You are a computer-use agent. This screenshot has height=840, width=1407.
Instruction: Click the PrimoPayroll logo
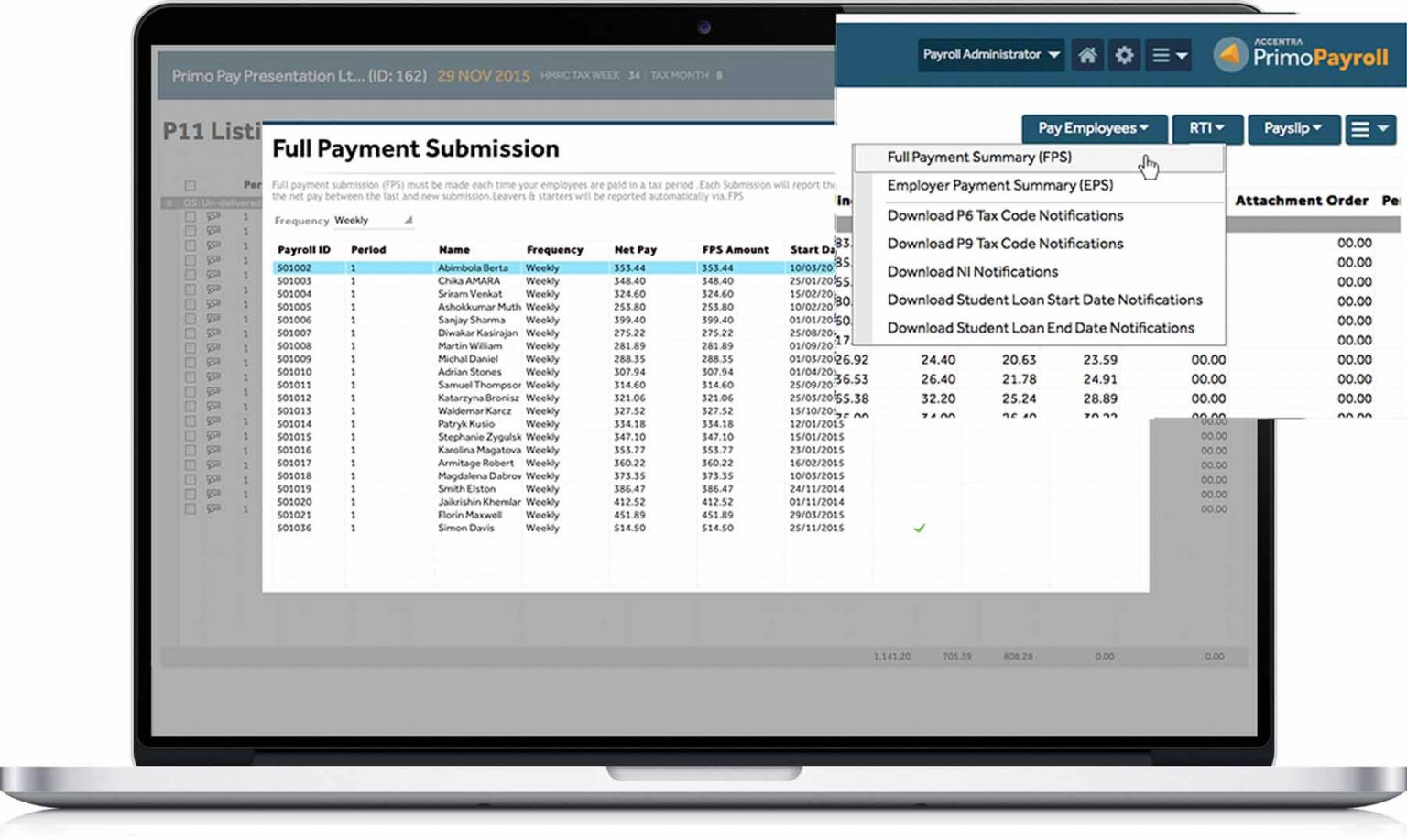click(1301, 55)
